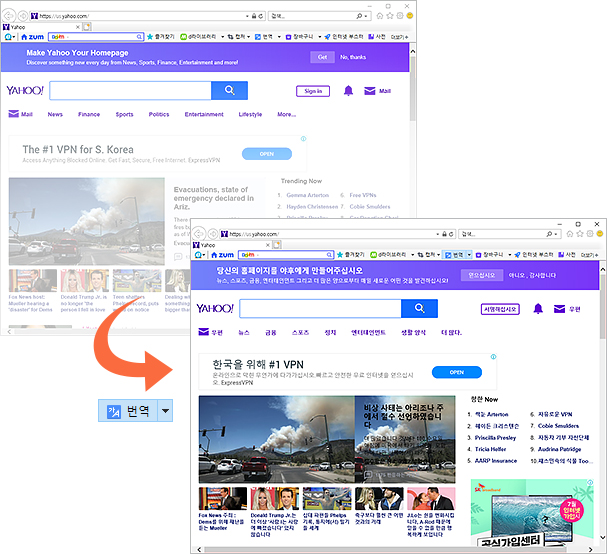This screenshot has height=554, width=607.
Task: Open translate dropdown arrow in front window toolbar
Action: pyautogui.click(x=469, y=255)
